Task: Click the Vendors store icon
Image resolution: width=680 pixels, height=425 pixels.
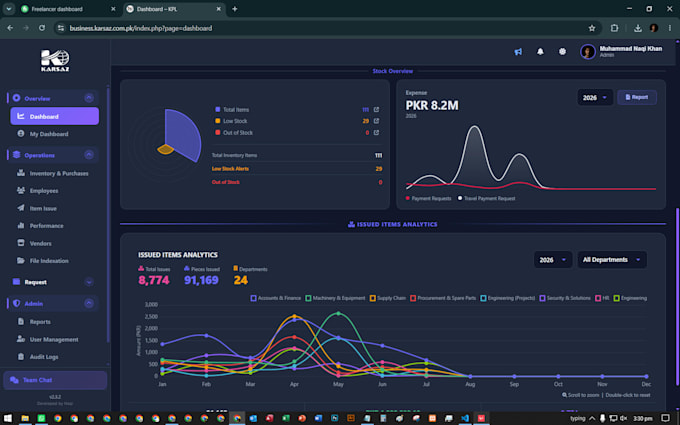Action: pyautogui.click(x=20, y=242)
